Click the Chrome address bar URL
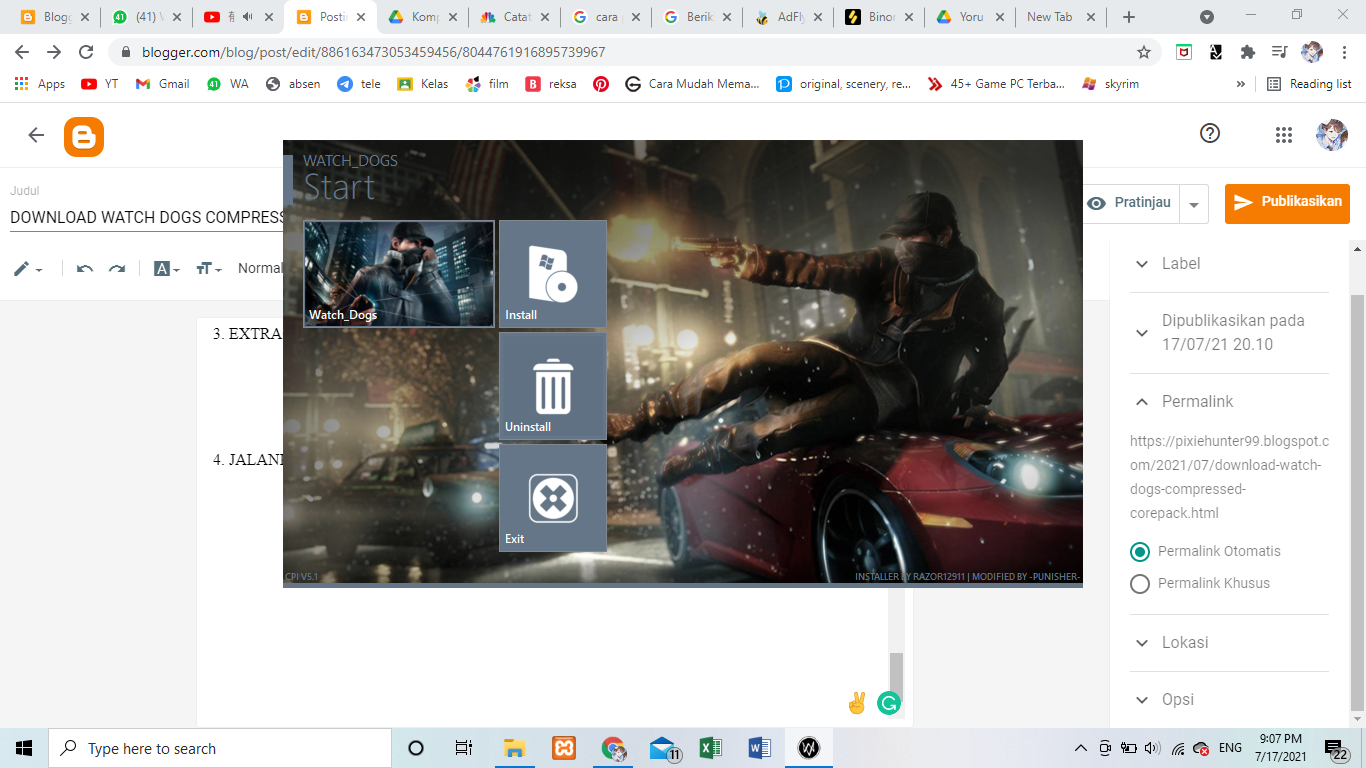Screen dimensions: 1366x768 373,52
